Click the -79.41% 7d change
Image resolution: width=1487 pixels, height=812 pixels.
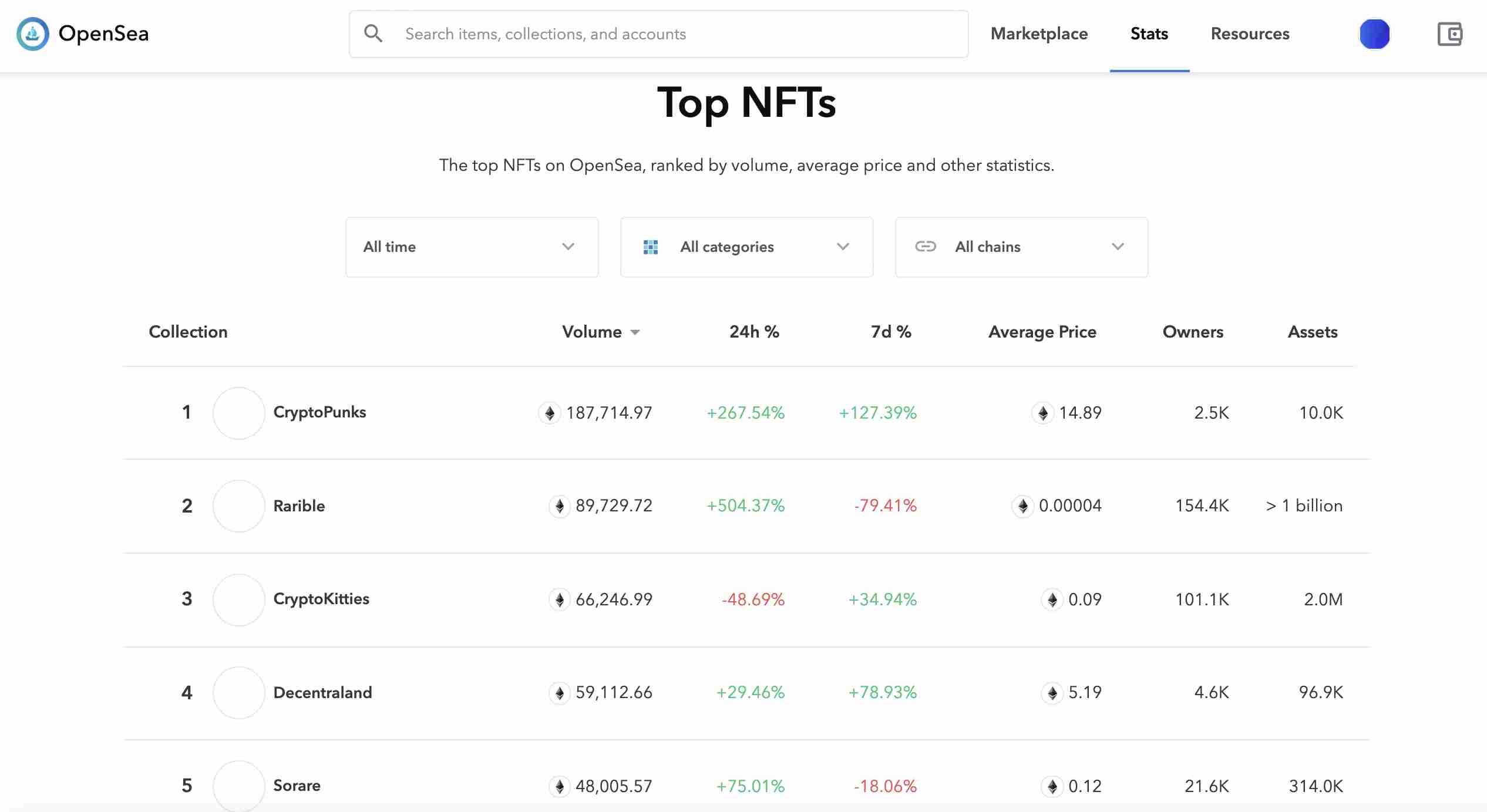click(885, 506)
